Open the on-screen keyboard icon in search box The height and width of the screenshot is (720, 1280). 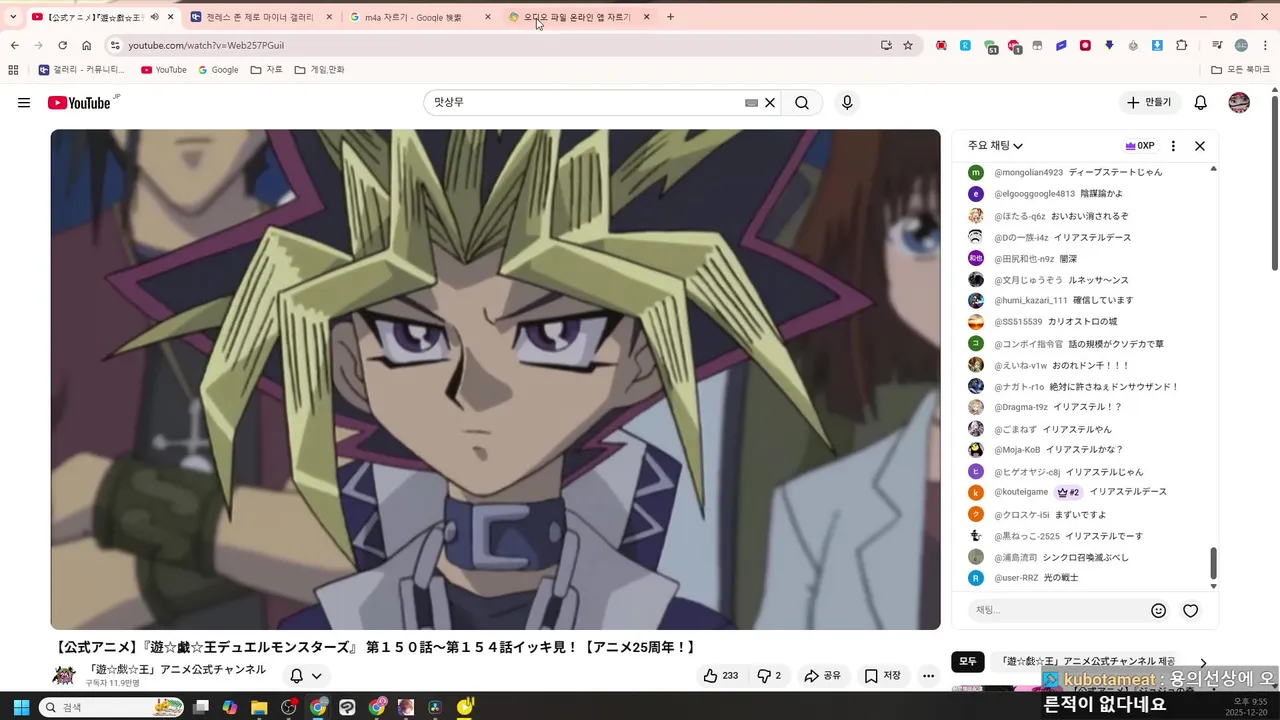pyautogui.click(x=751, y=103)
